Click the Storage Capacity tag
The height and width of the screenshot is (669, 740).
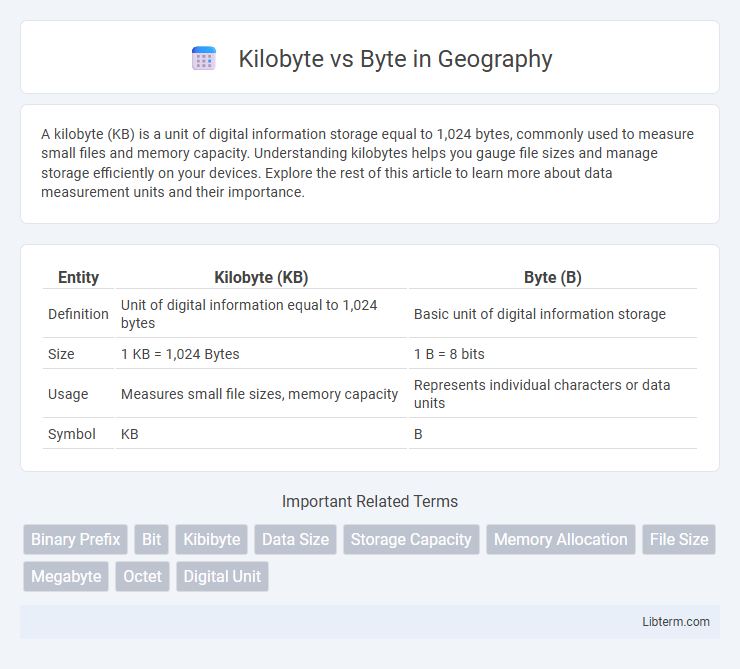click(411, 539)
